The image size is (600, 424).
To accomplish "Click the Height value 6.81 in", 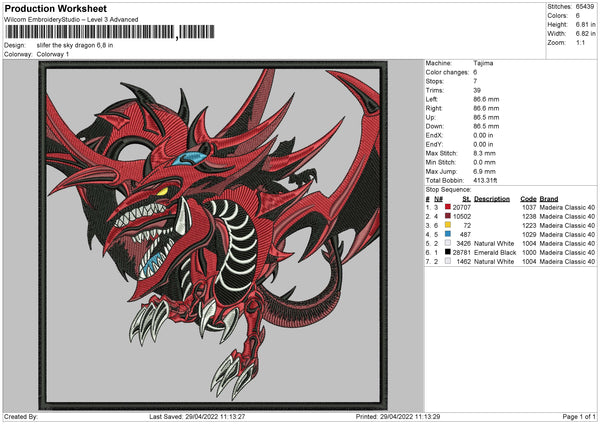I will click(x=585, y=24).
